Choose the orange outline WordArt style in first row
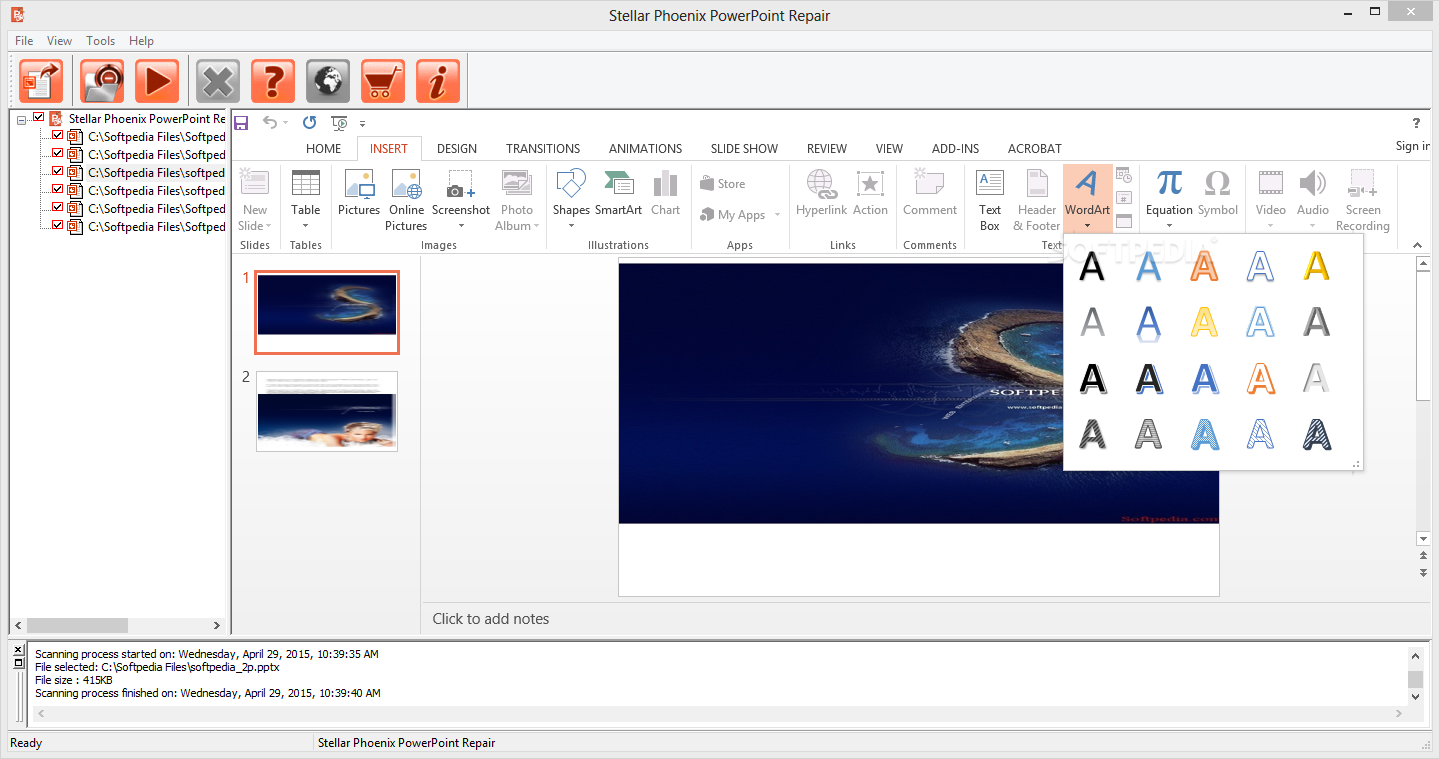The height and width of the screenshot is (759, 1440). [x=1204, y=267]
